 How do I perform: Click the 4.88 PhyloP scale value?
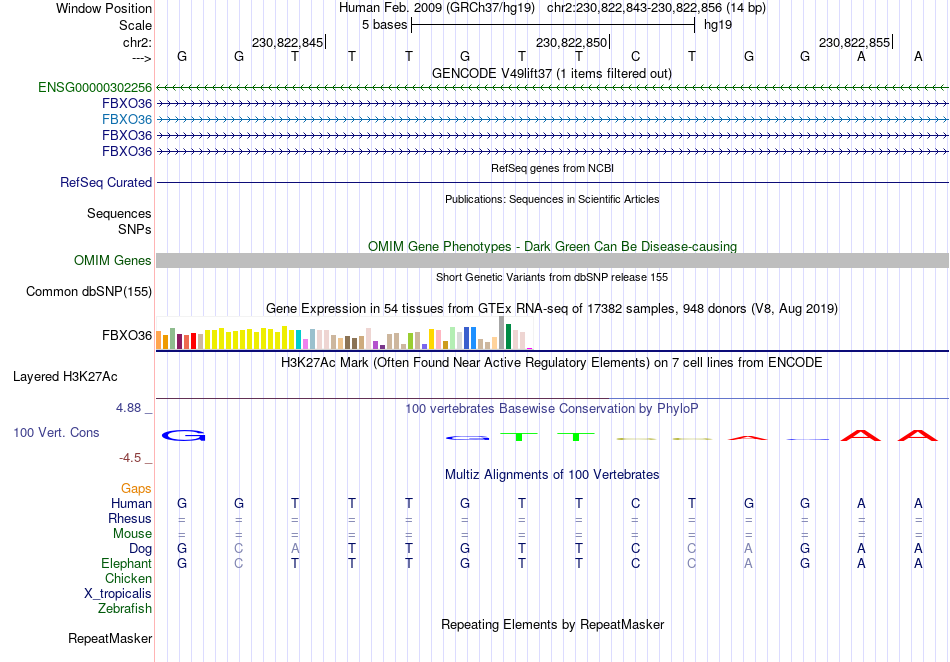click(x=128, y=408)
